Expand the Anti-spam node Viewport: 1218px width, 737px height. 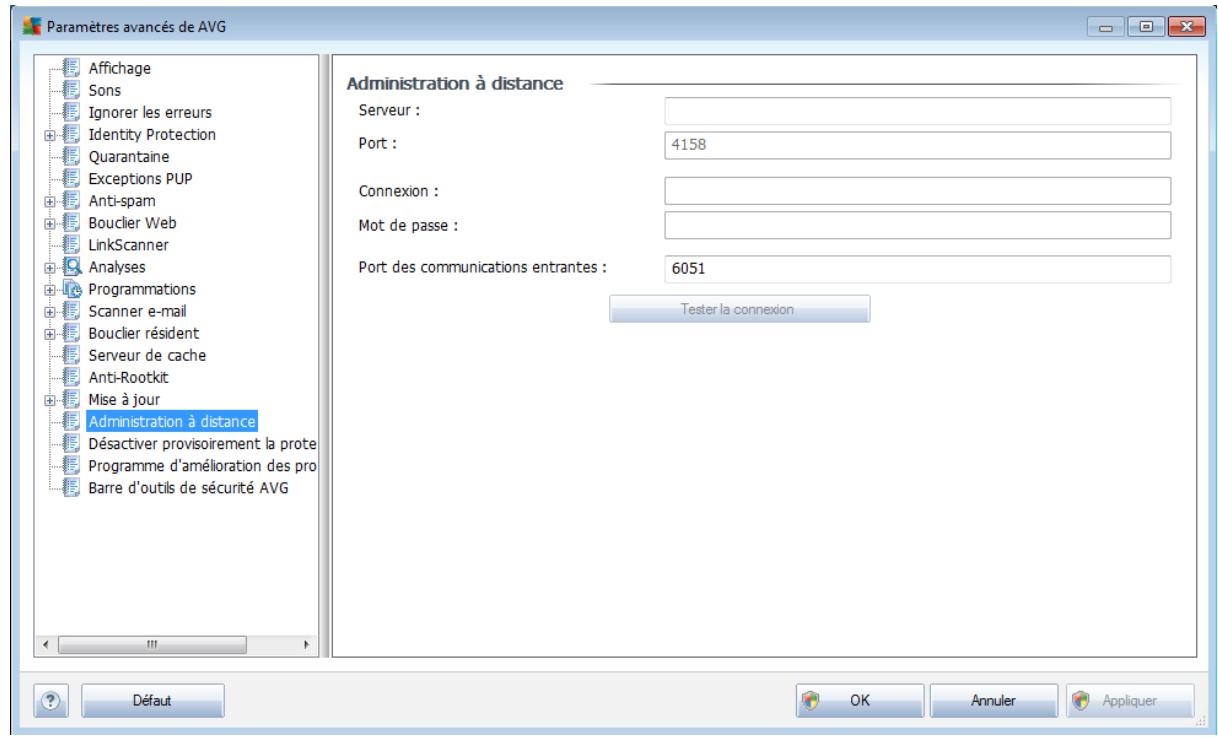49,201
